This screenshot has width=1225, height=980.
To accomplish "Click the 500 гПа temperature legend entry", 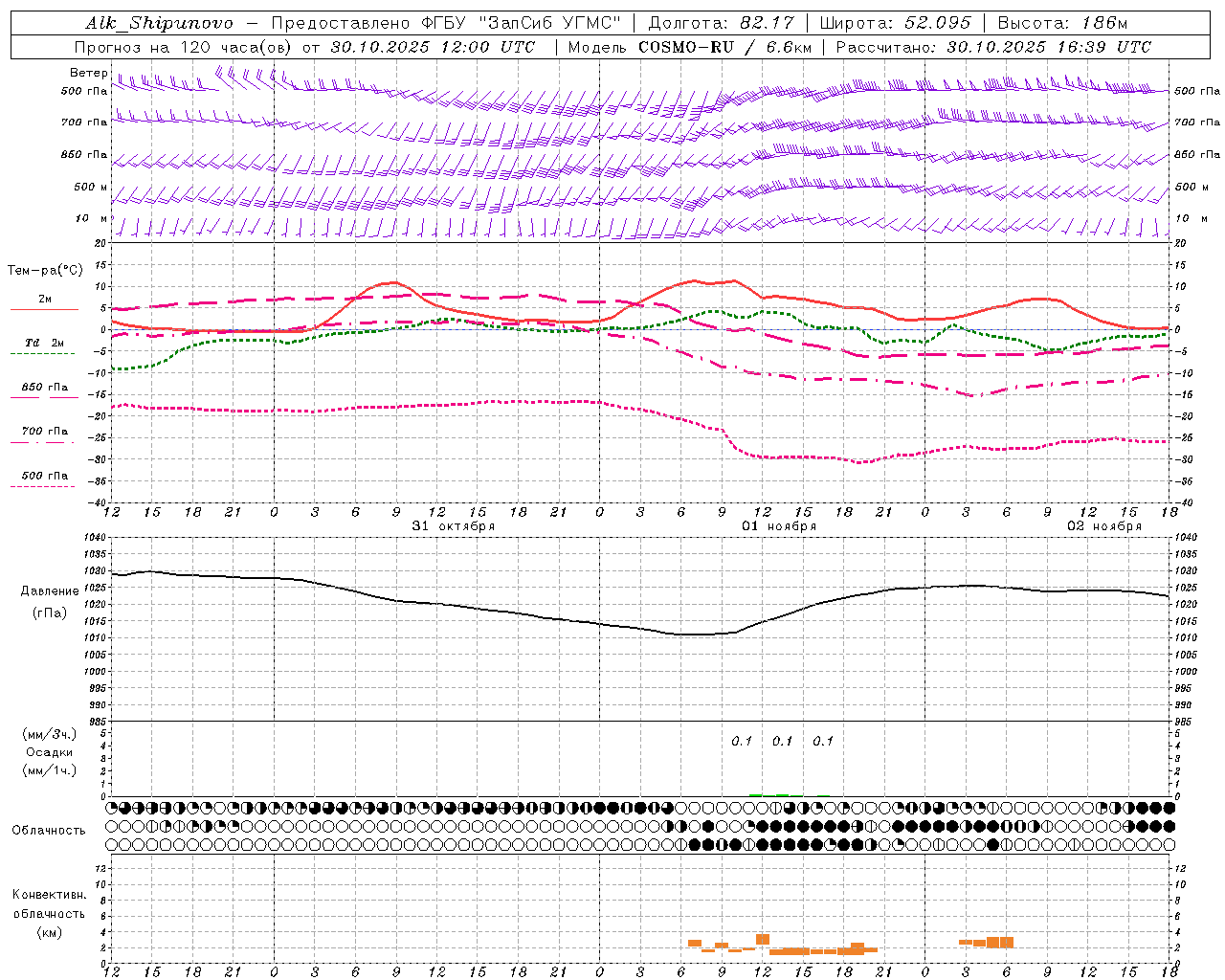I will (44, 476).
